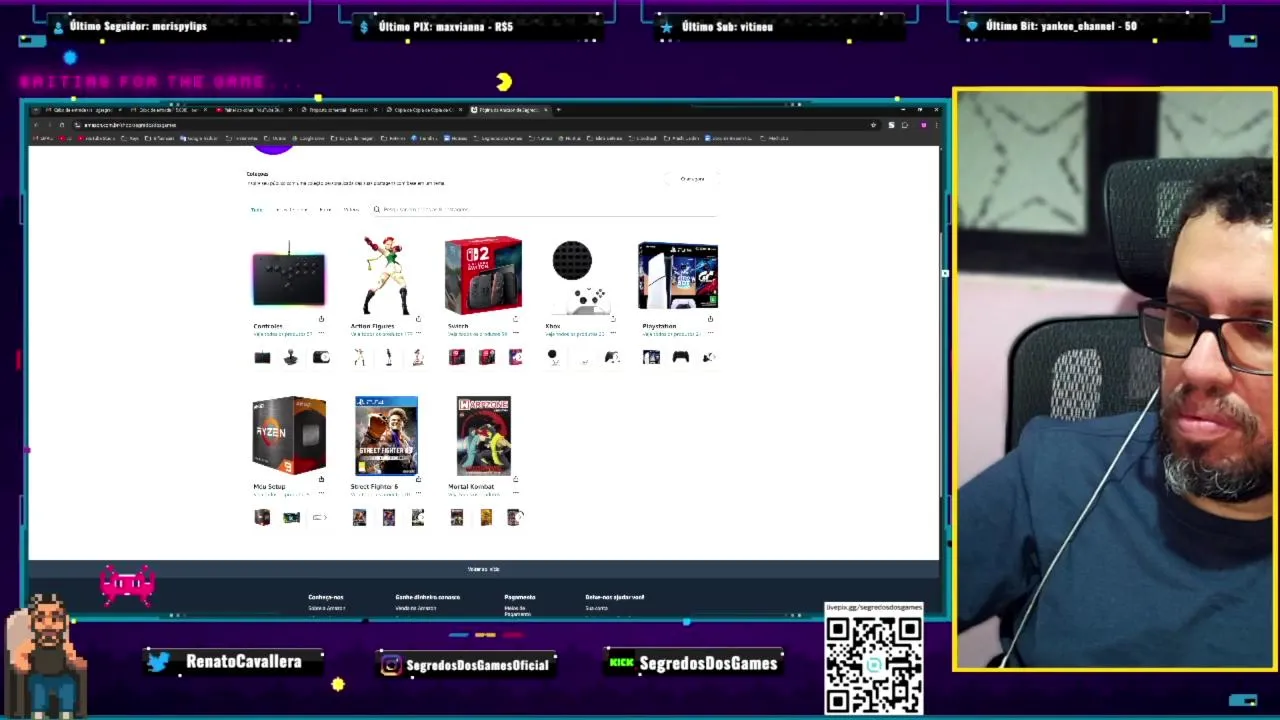Image resolution: width=1280 pixels, height=720 pixels.
Task: Share the Switch collection
Action: (x=515, y=319)
